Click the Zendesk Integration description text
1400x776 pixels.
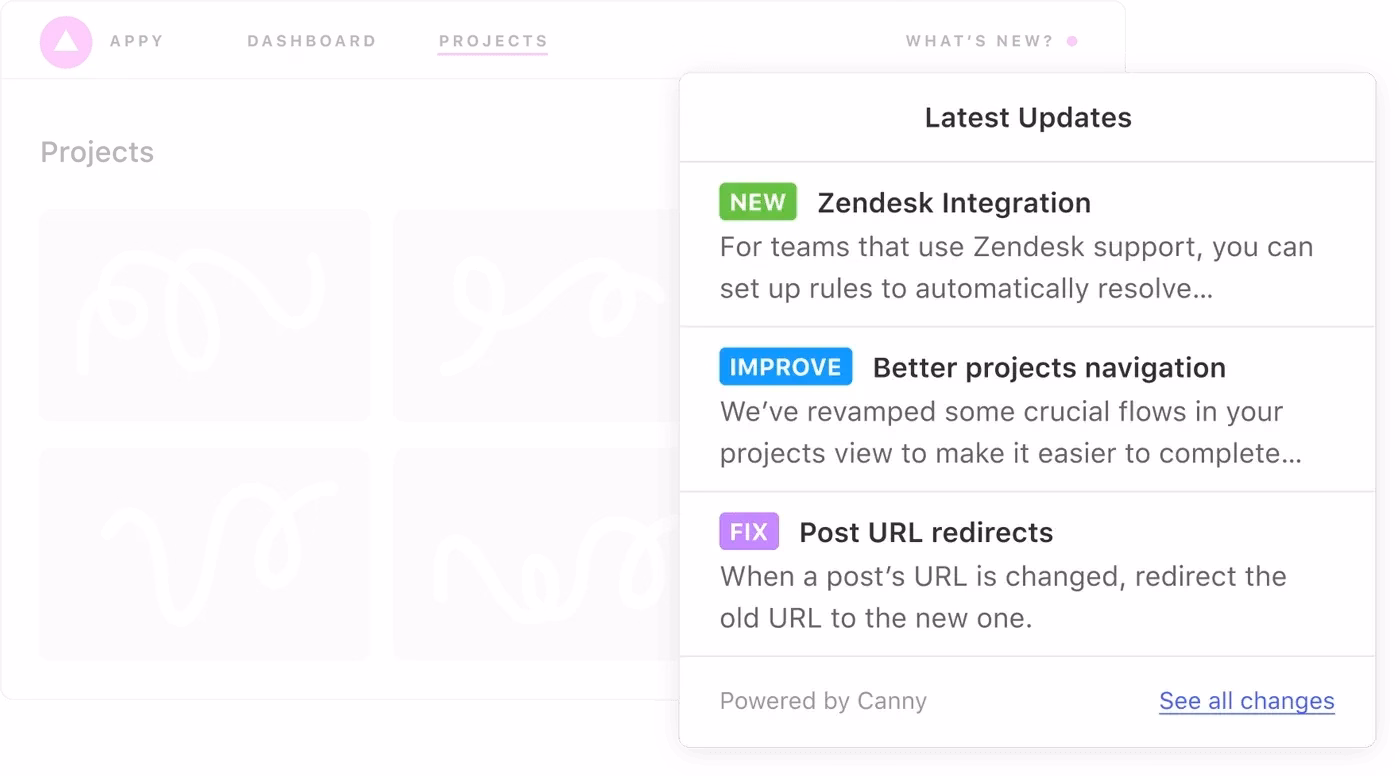[1016, 268]
